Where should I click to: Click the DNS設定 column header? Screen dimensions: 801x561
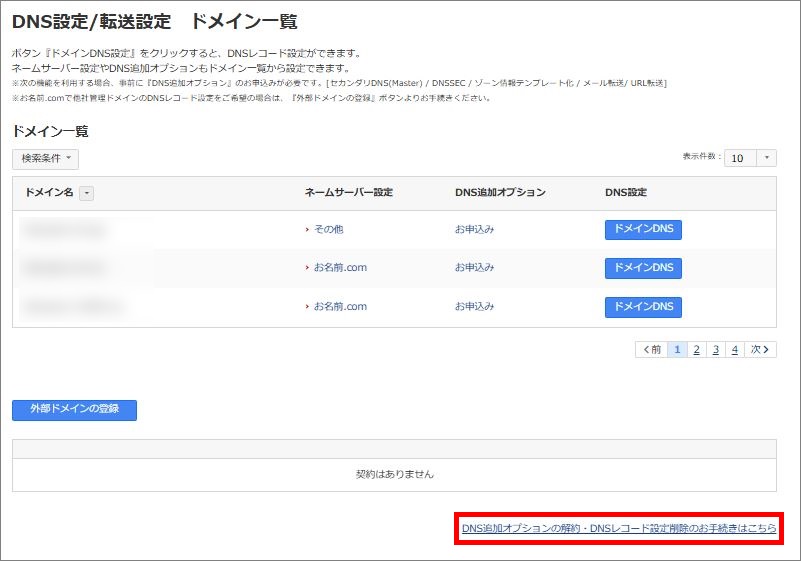(626, 193)
